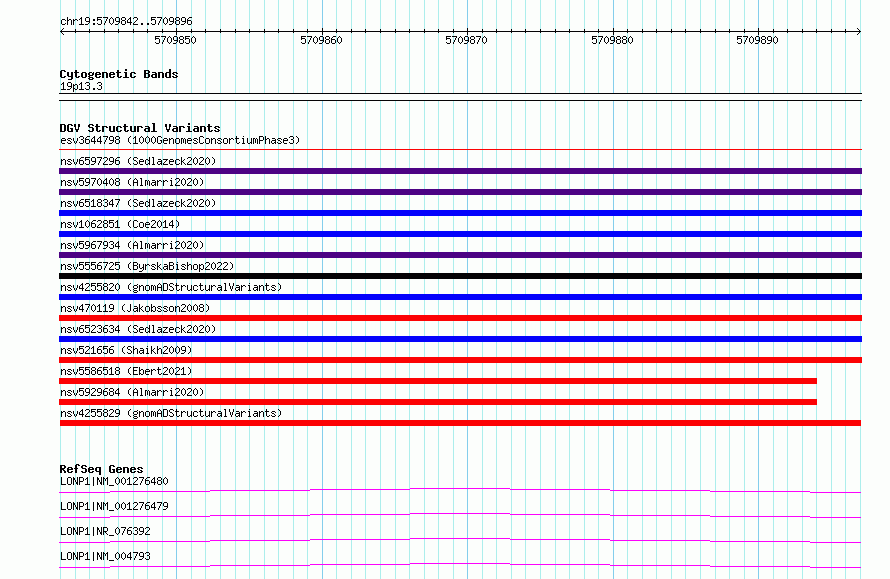Select variant label nsv5929684 (Almarri2020)
The width and height of the screenshot is (890, 579).
coord(132,392)
